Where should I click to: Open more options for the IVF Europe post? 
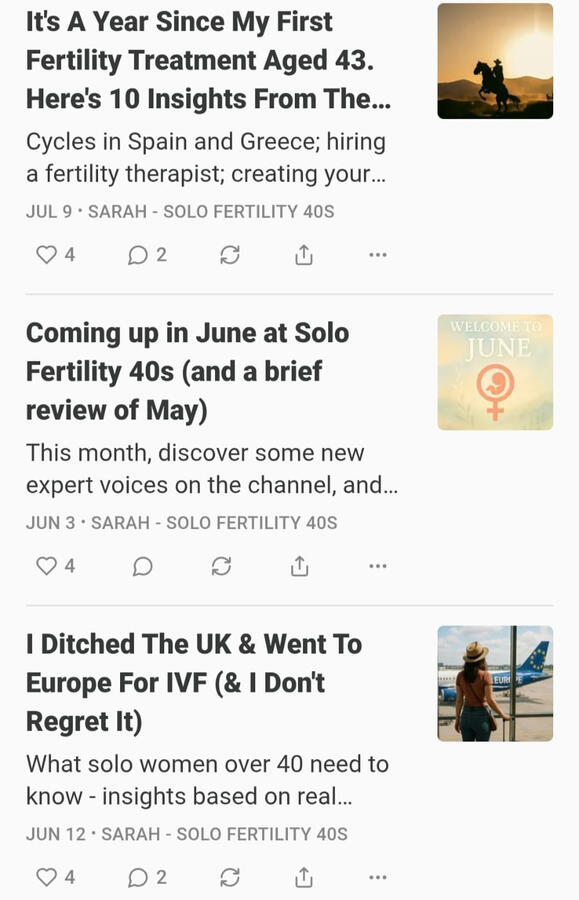tap(377, 877)
